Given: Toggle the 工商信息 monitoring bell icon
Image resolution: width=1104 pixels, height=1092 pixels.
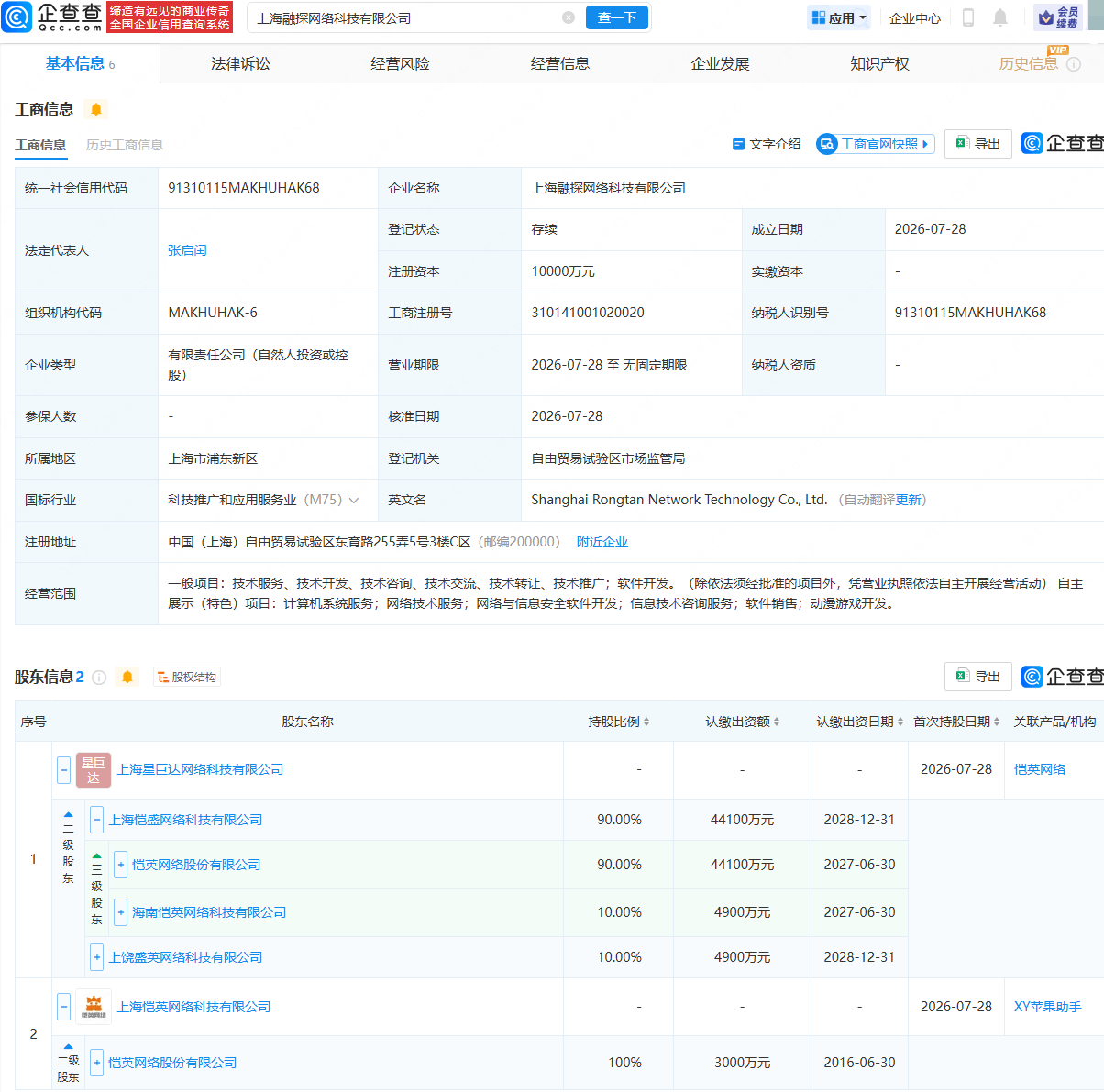Looking at the screenshot, I should click(x=96, y=109).
